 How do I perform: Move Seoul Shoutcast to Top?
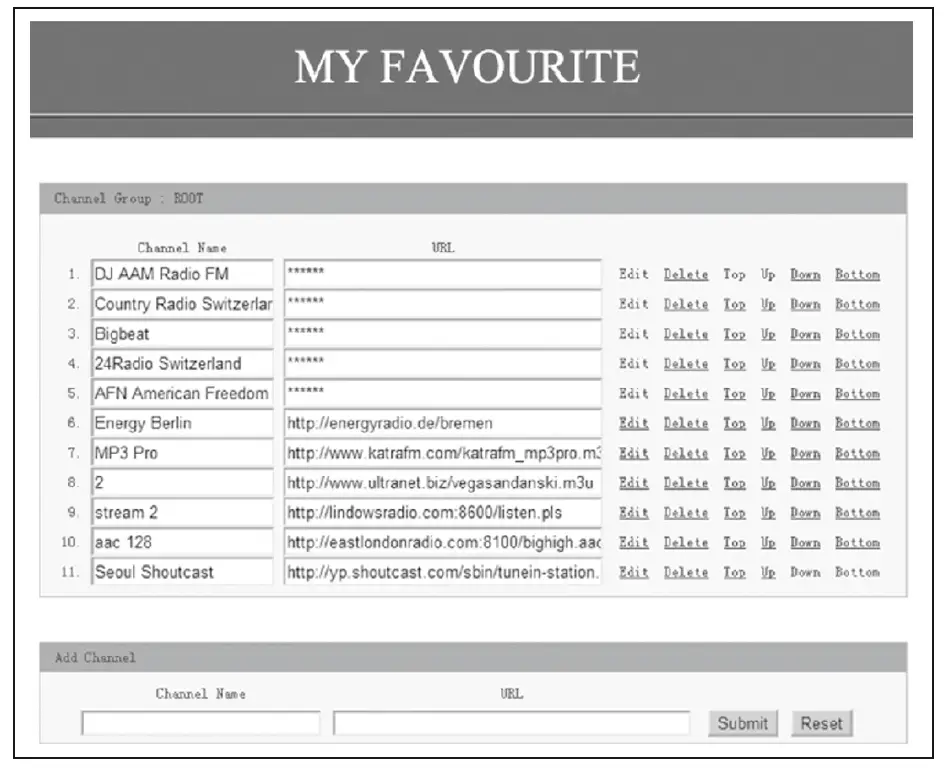point(734,572)
